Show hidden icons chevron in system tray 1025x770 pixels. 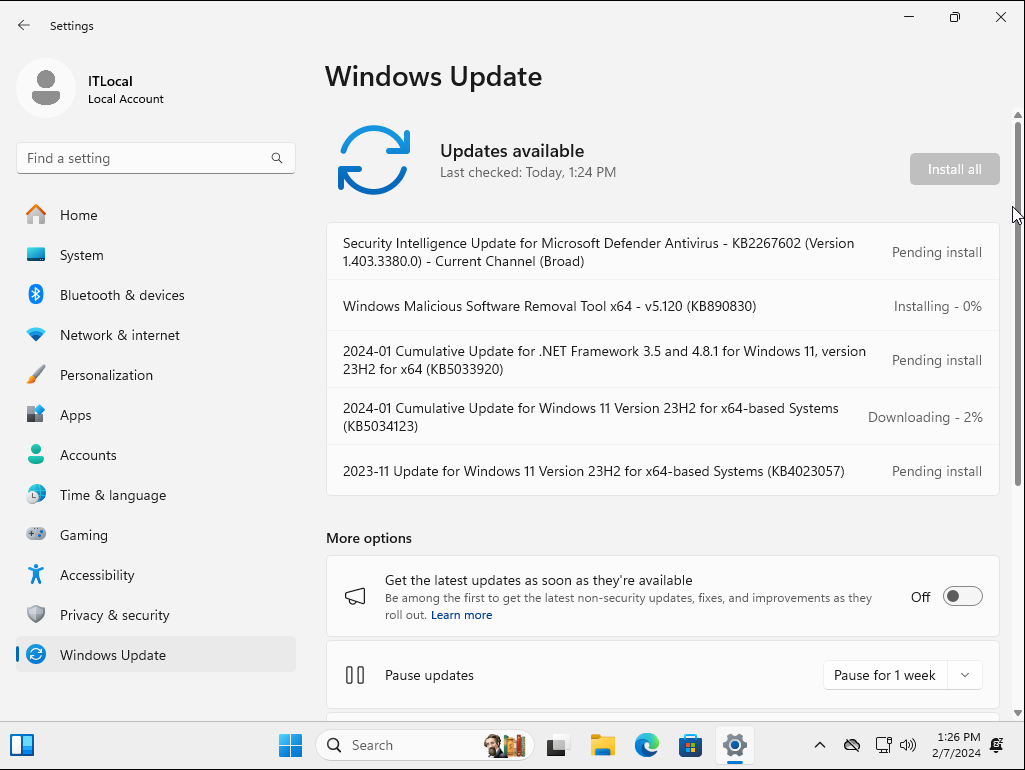pyautogui.click(x=820, y=745)
